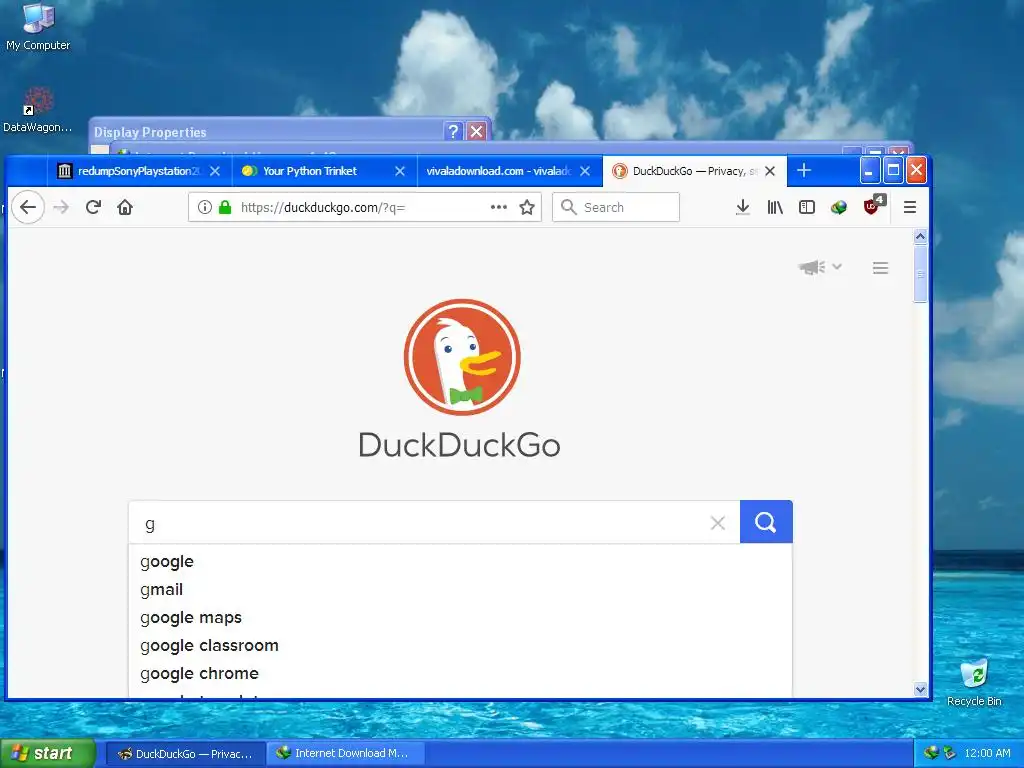Open the Firefox downloads arrow
This screenshot has height=768, width=1024.
(x=743, y=207)
